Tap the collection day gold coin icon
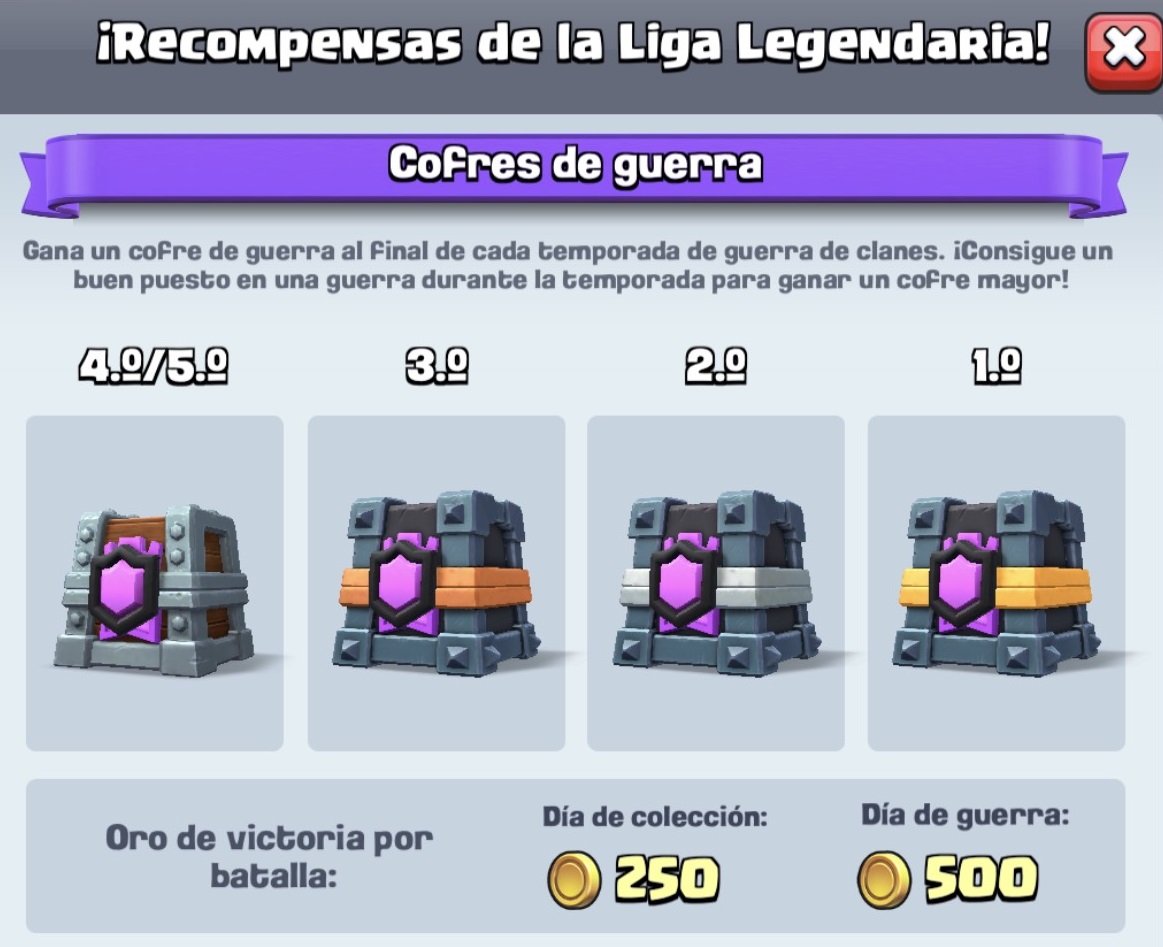The width and height of the screenshot is (1163, 947). coord(573,880)
